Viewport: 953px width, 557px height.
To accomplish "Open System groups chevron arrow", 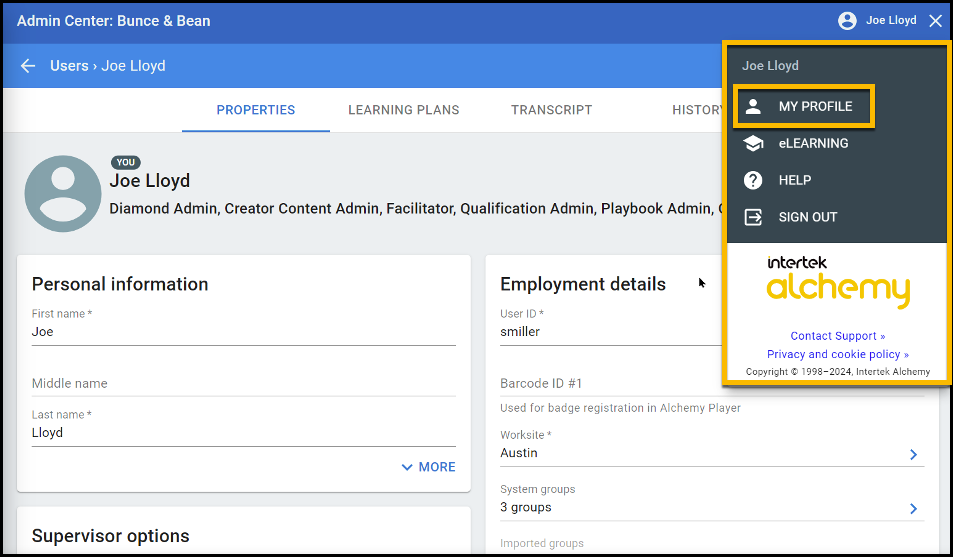I will 913,508.
